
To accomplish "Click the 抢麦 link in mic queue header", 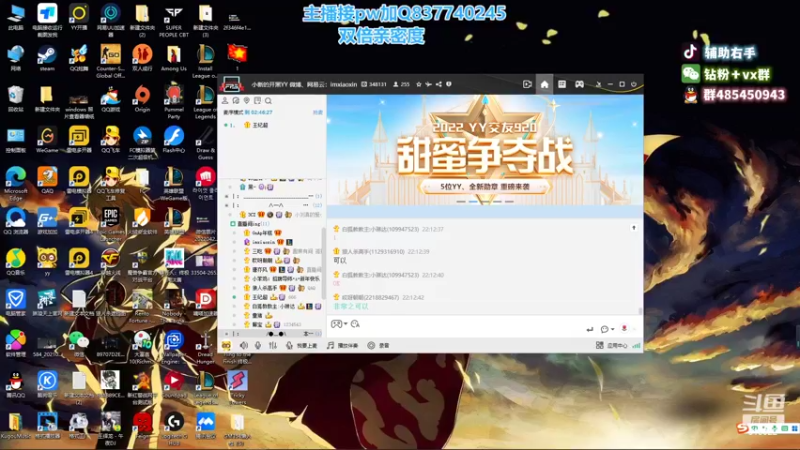I will pyautogui.click(x=317, y=112).
